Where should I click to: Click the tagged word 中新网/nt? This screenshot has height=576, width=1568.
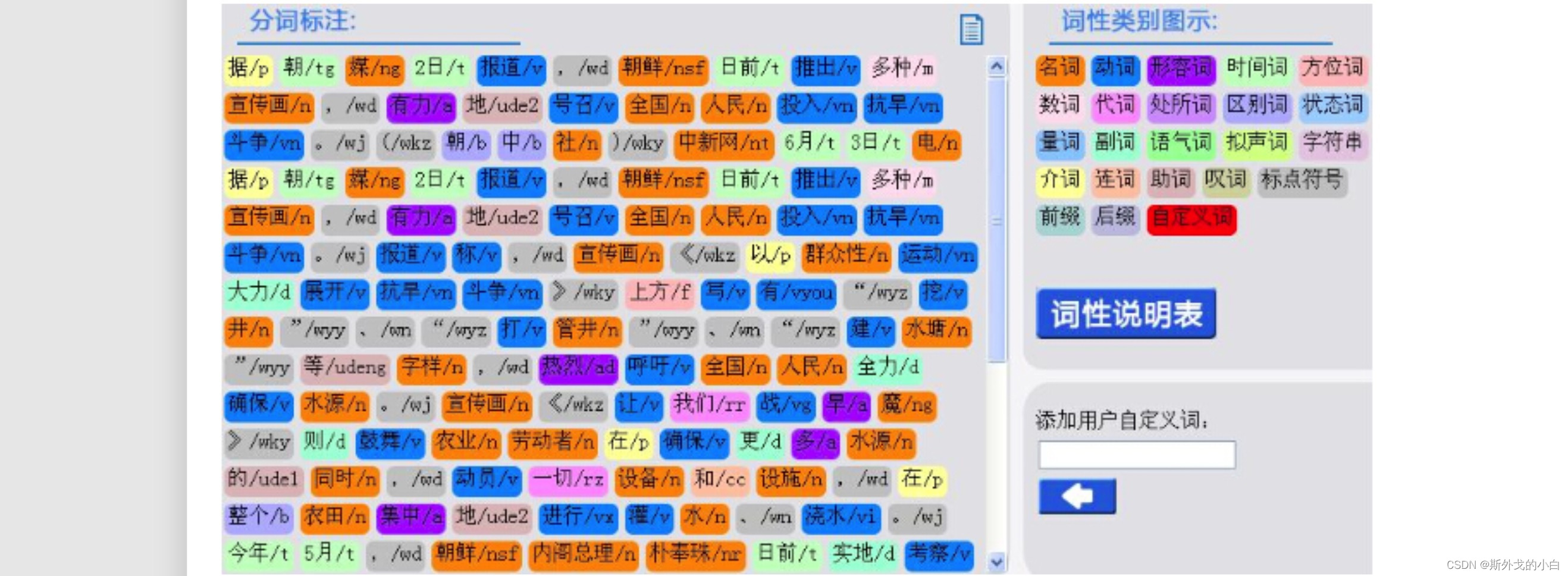pos(724,145)
